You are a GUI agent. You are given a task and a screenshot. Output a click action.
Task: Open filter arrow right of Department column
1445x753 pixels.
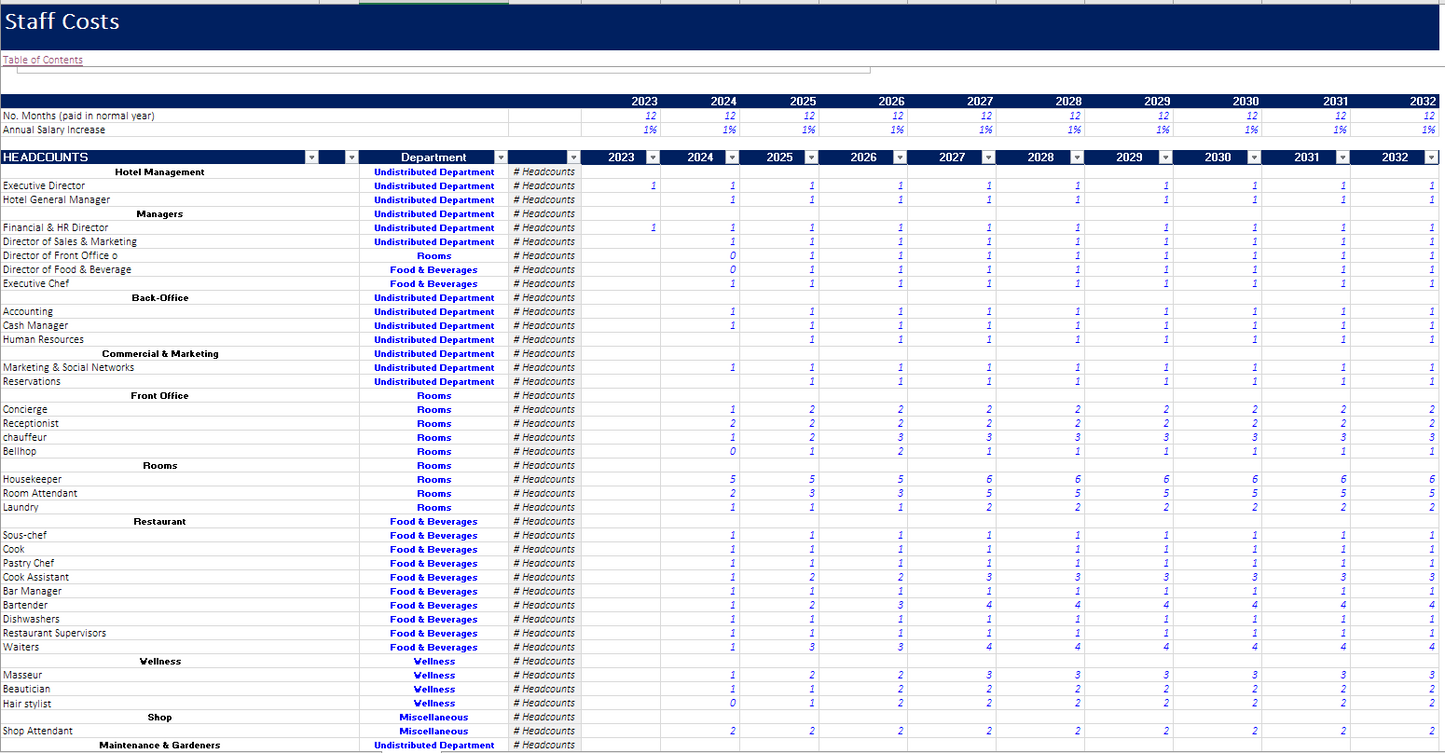[573, 158]
